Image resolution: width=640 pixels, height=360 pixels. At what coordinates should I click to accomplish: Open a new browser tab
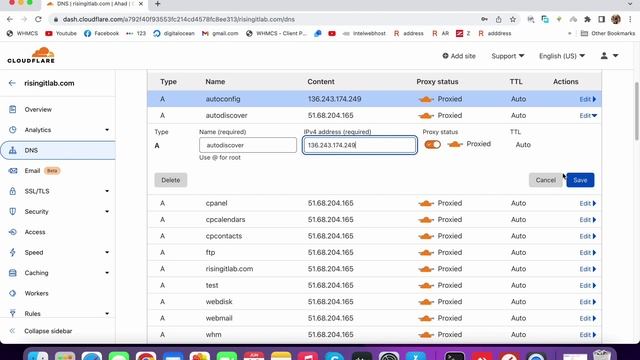click(x=158, y=4)
